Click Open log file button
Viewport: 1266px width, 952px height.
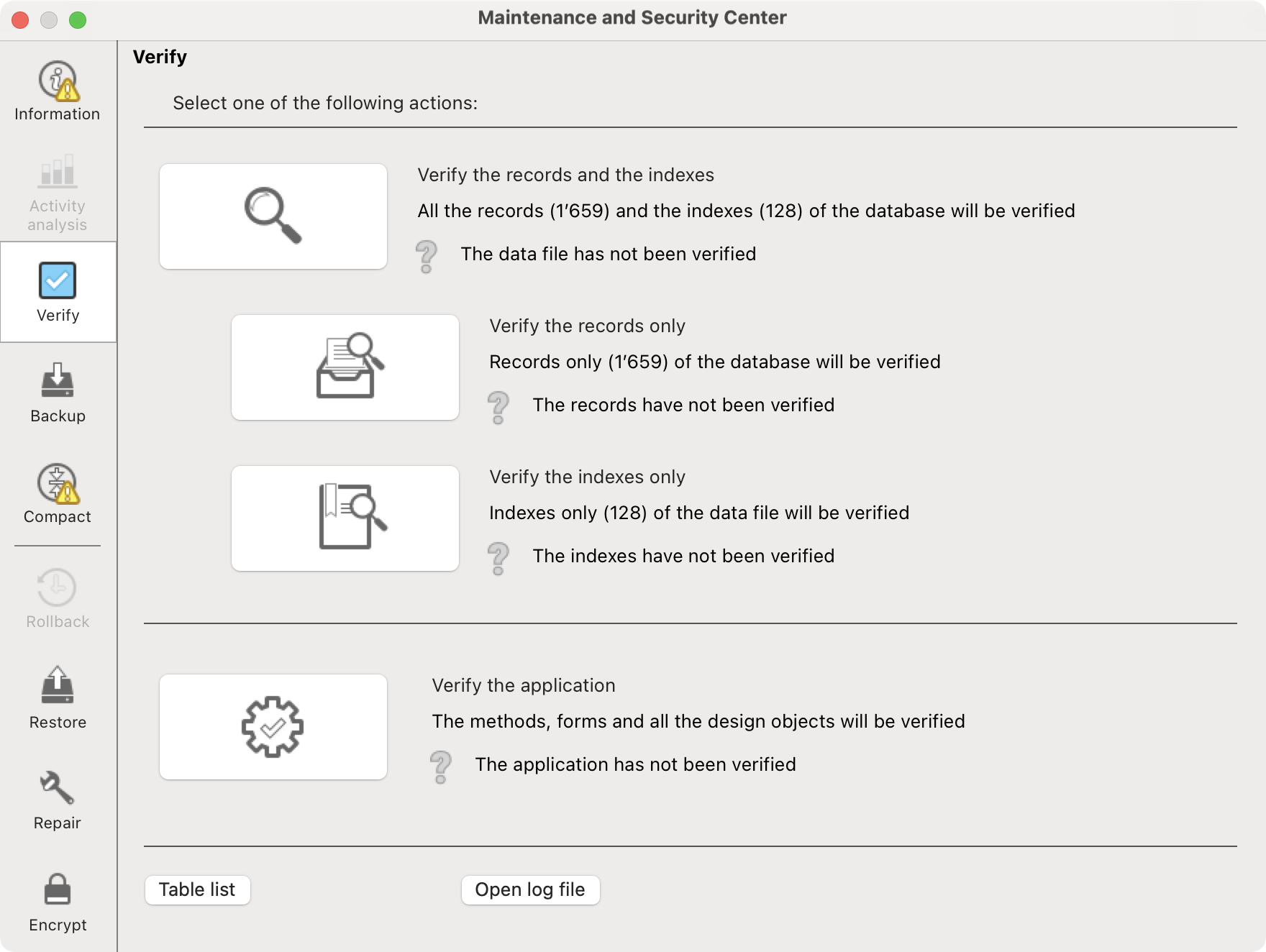click(x=530, y=890)
